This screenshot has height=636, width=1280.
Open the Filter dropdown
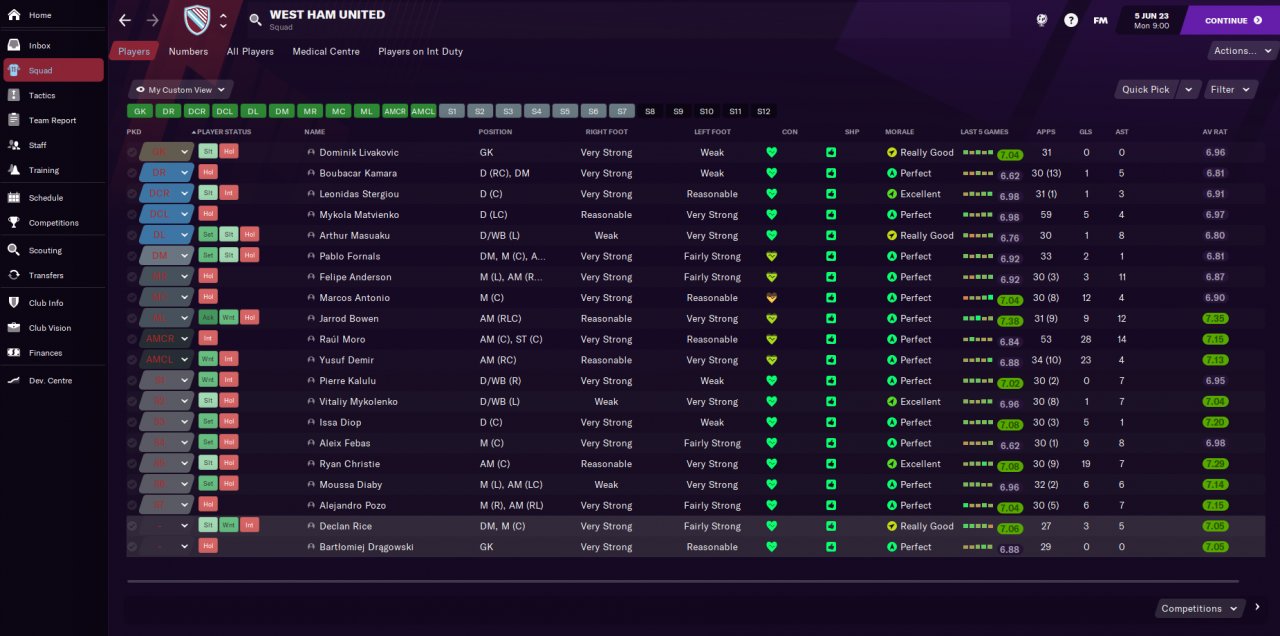(1230, 90)
